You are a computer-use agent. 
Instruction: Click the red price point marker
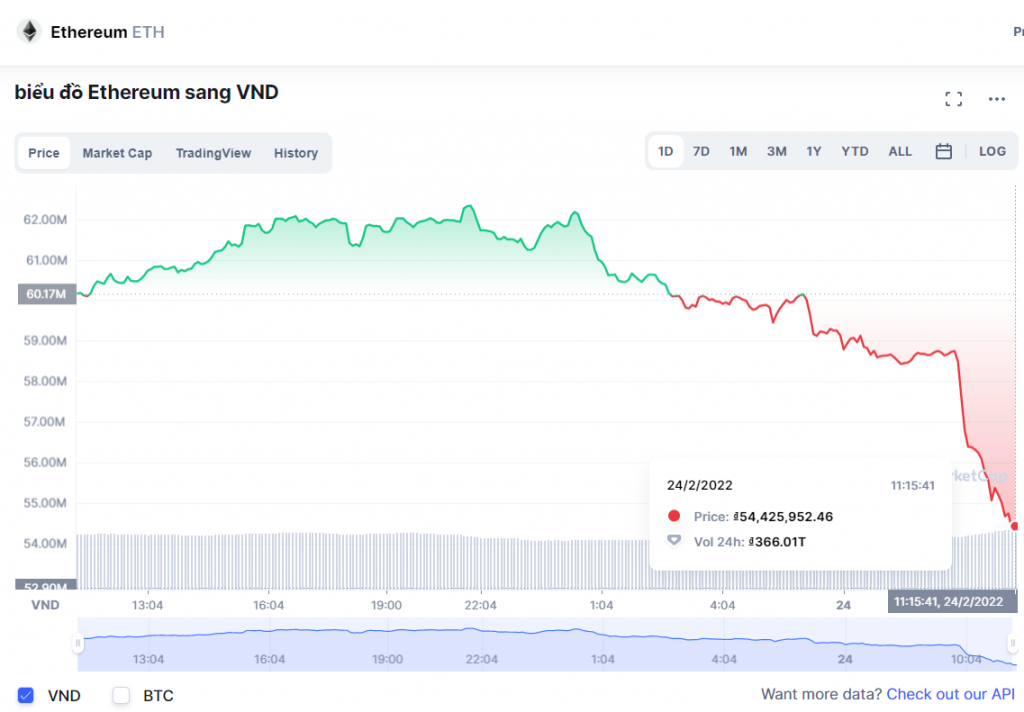pyautogui.click(x=1014, y=526)
